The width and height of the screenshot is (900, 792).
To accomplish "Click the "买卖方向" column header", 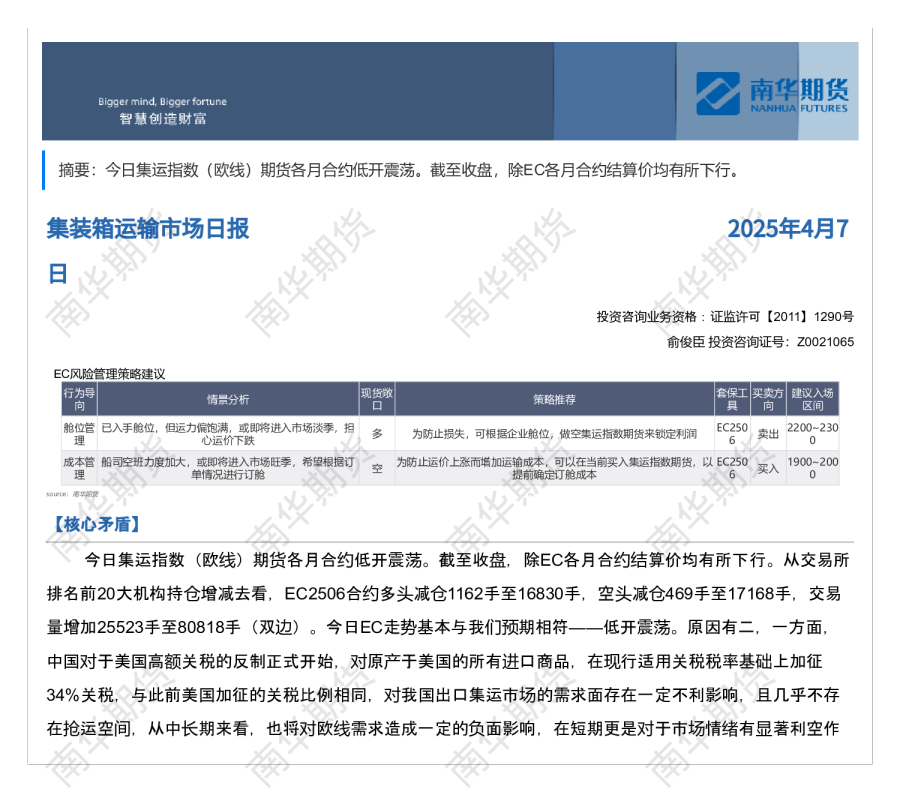I will click(768, 399).
